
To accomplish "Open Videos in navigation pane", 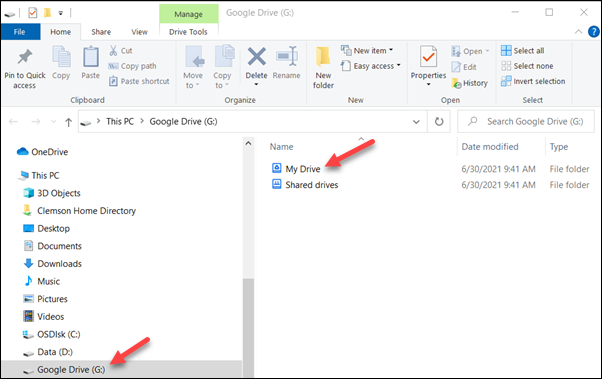I will click(44, 317).
